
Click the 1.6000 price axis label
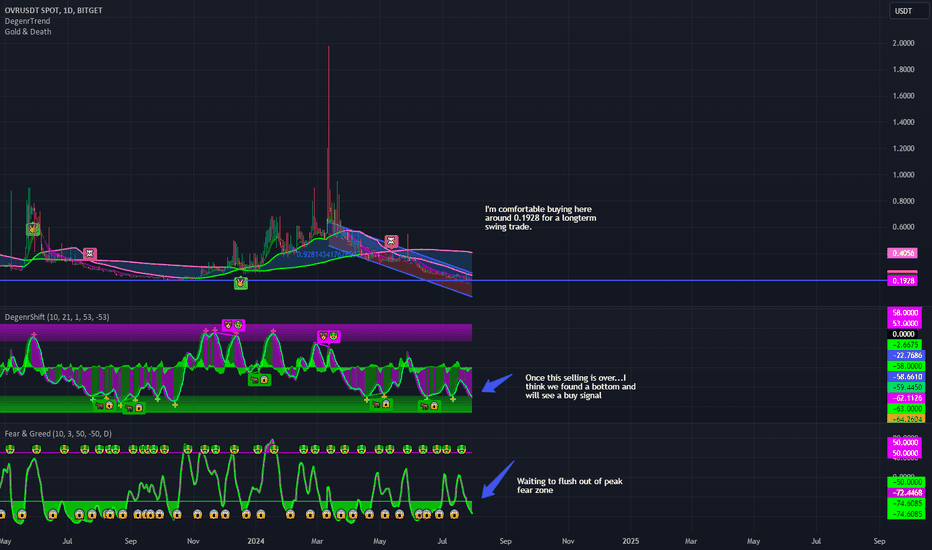903,96
